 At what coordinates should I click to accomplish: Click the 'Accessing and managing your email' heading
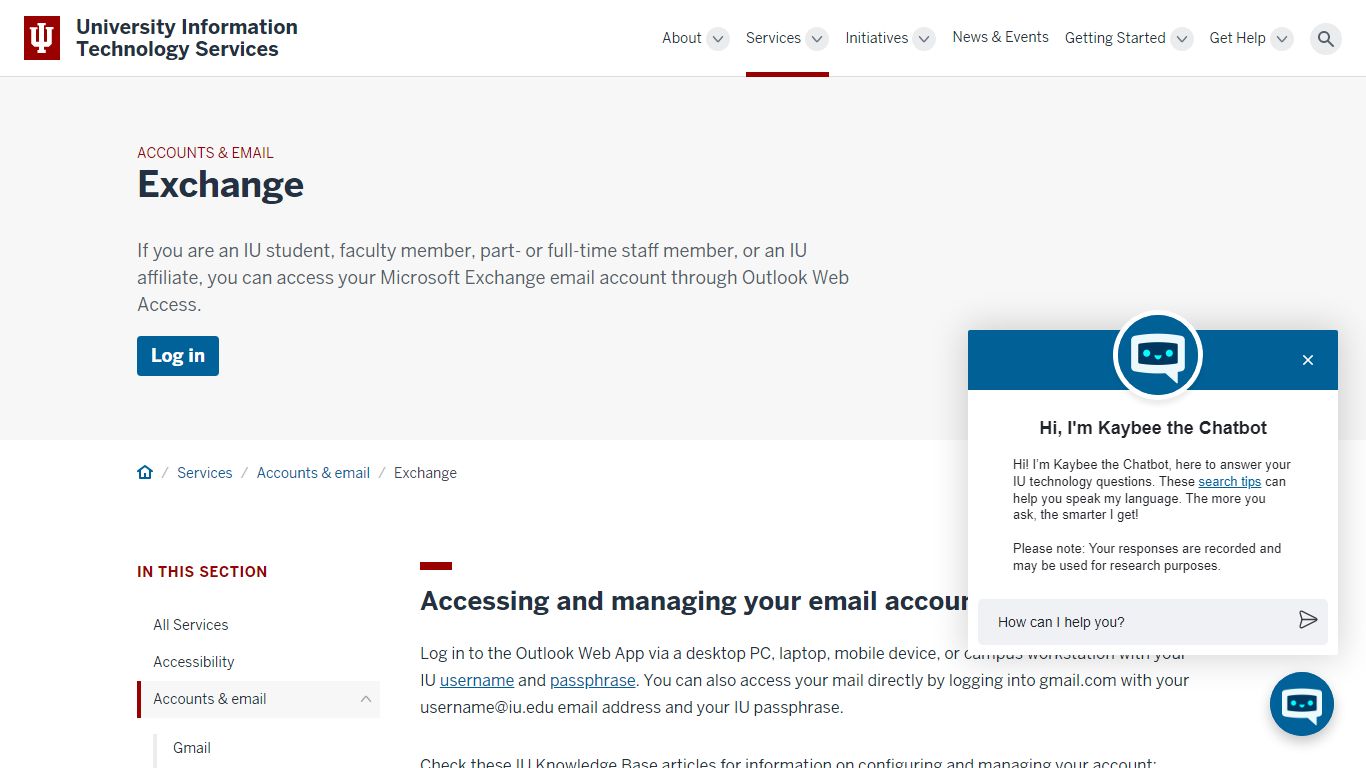point(694,601)
